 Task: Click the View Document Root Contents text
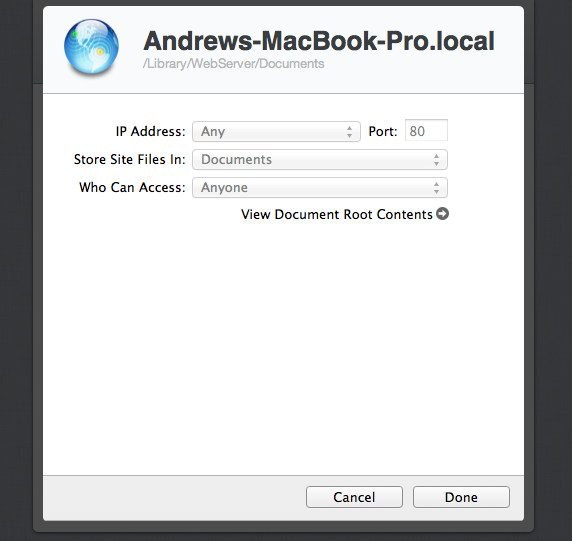[x=337, y=215]
